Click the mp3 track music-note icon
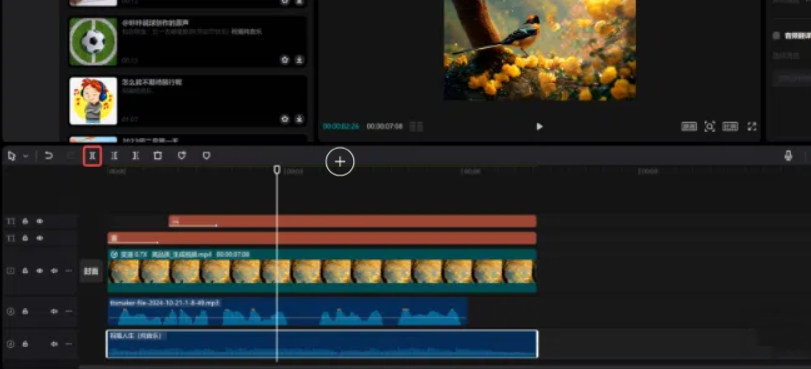811x369 pixels. click(x=10, y=312)
